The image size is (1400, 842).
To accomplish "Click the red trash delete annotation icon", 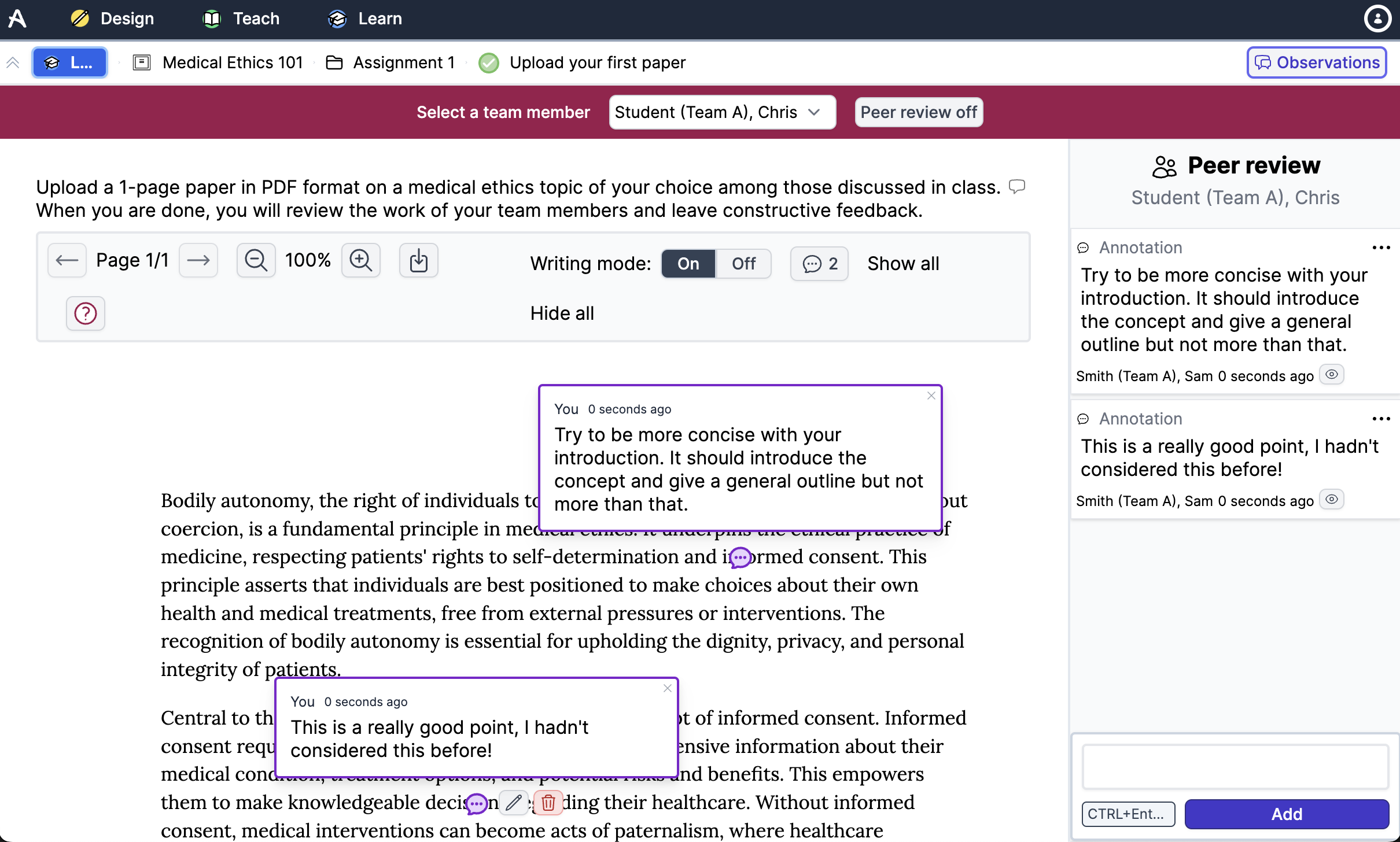I will [548, 803].
